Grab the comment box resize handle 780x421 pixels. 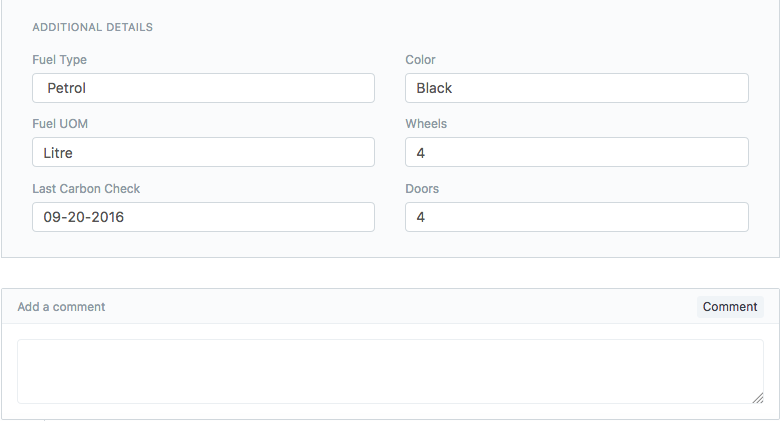pos(758,397)
